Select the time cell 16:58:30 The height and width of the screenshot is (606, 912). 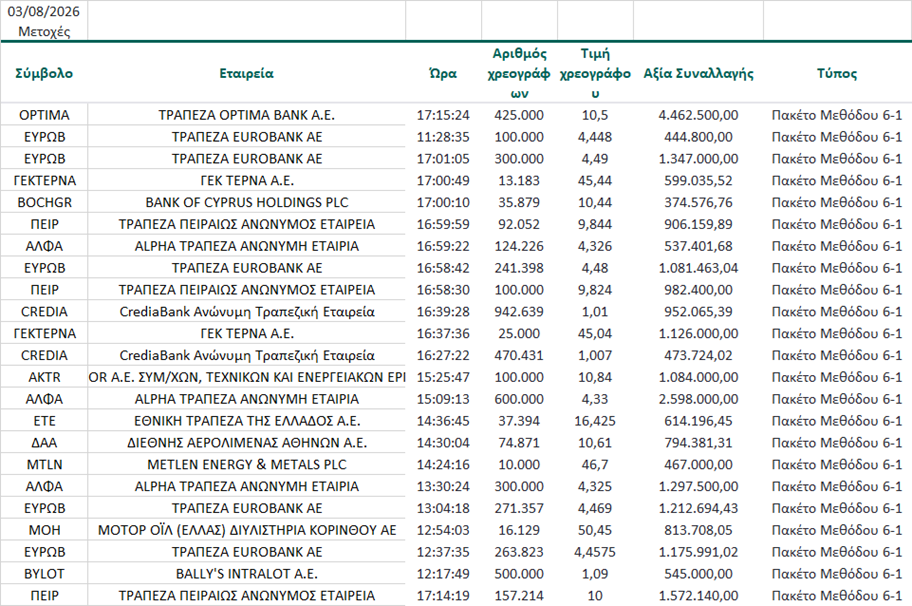pyautogui.click(x=443, y=290)
